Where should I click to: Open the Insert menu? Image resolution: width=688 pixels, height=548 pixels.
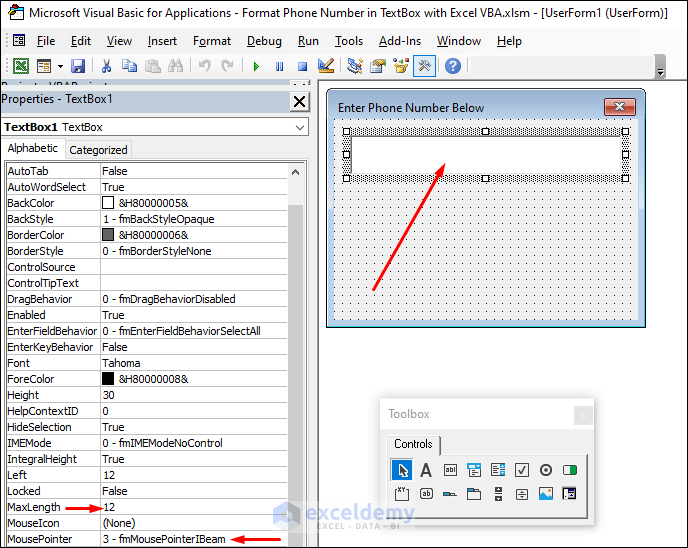point(162,41)
